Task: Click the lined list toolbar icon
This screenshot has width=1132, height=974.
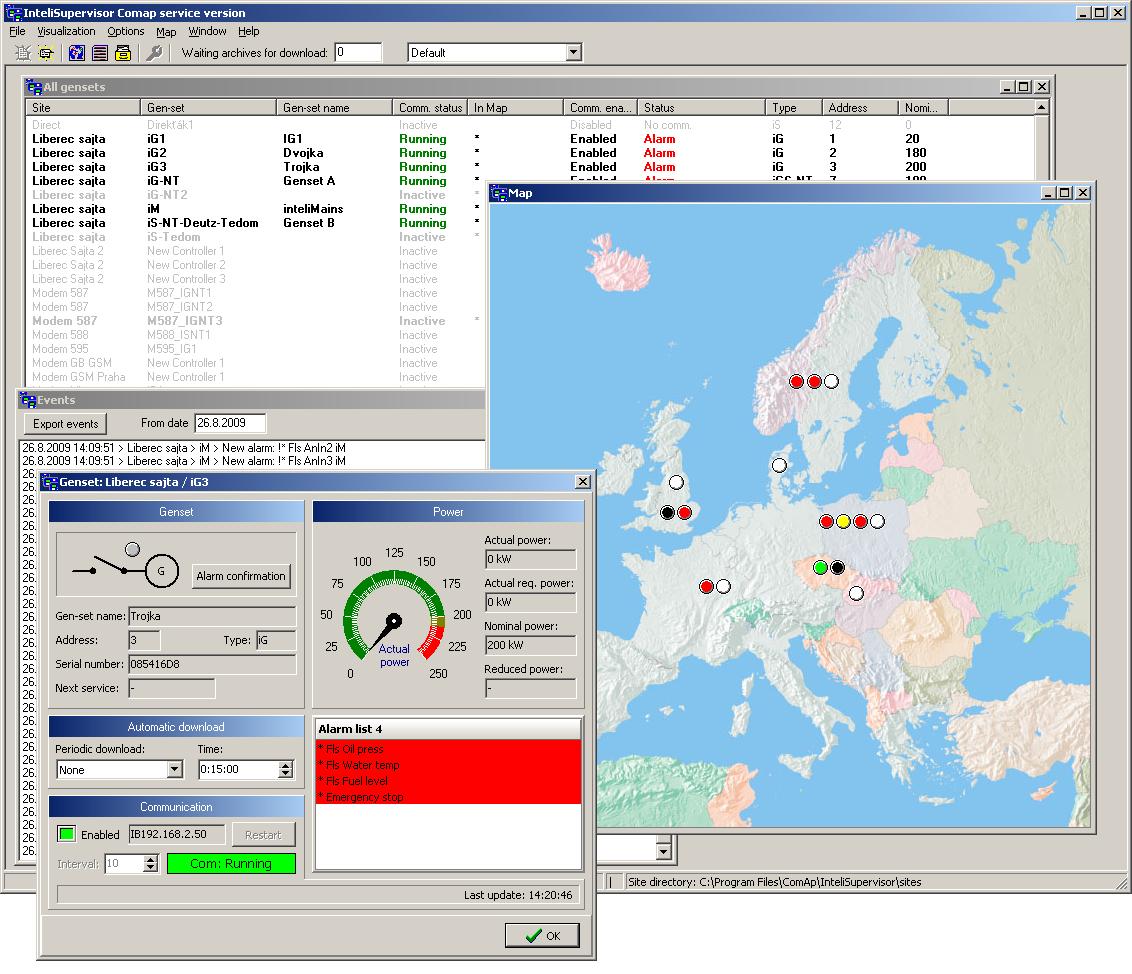Action: (100, 53)
